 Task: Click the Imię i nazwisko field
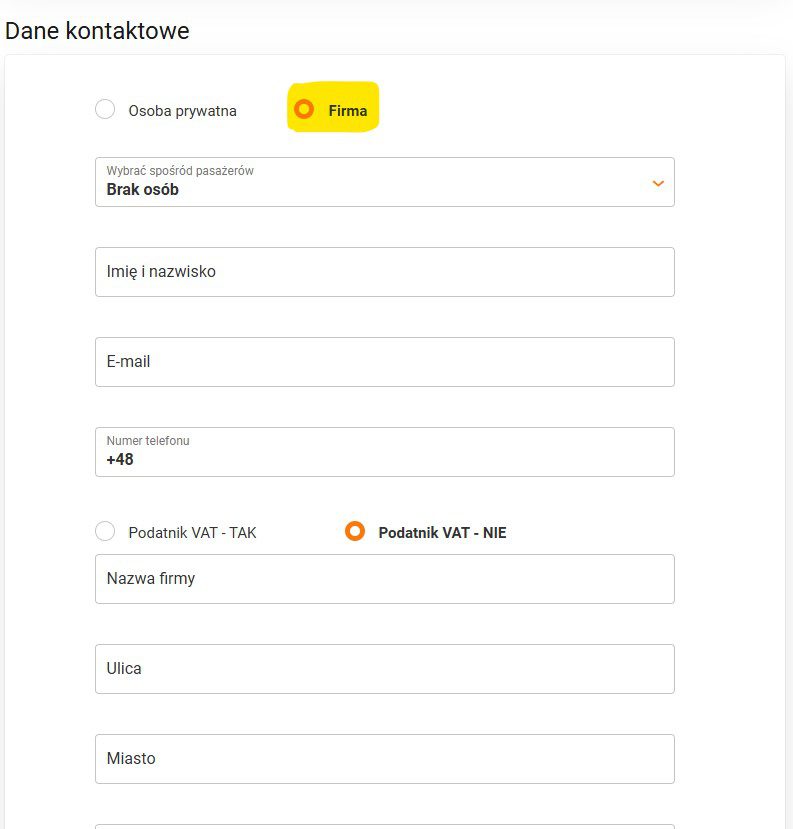coord(384,272)
